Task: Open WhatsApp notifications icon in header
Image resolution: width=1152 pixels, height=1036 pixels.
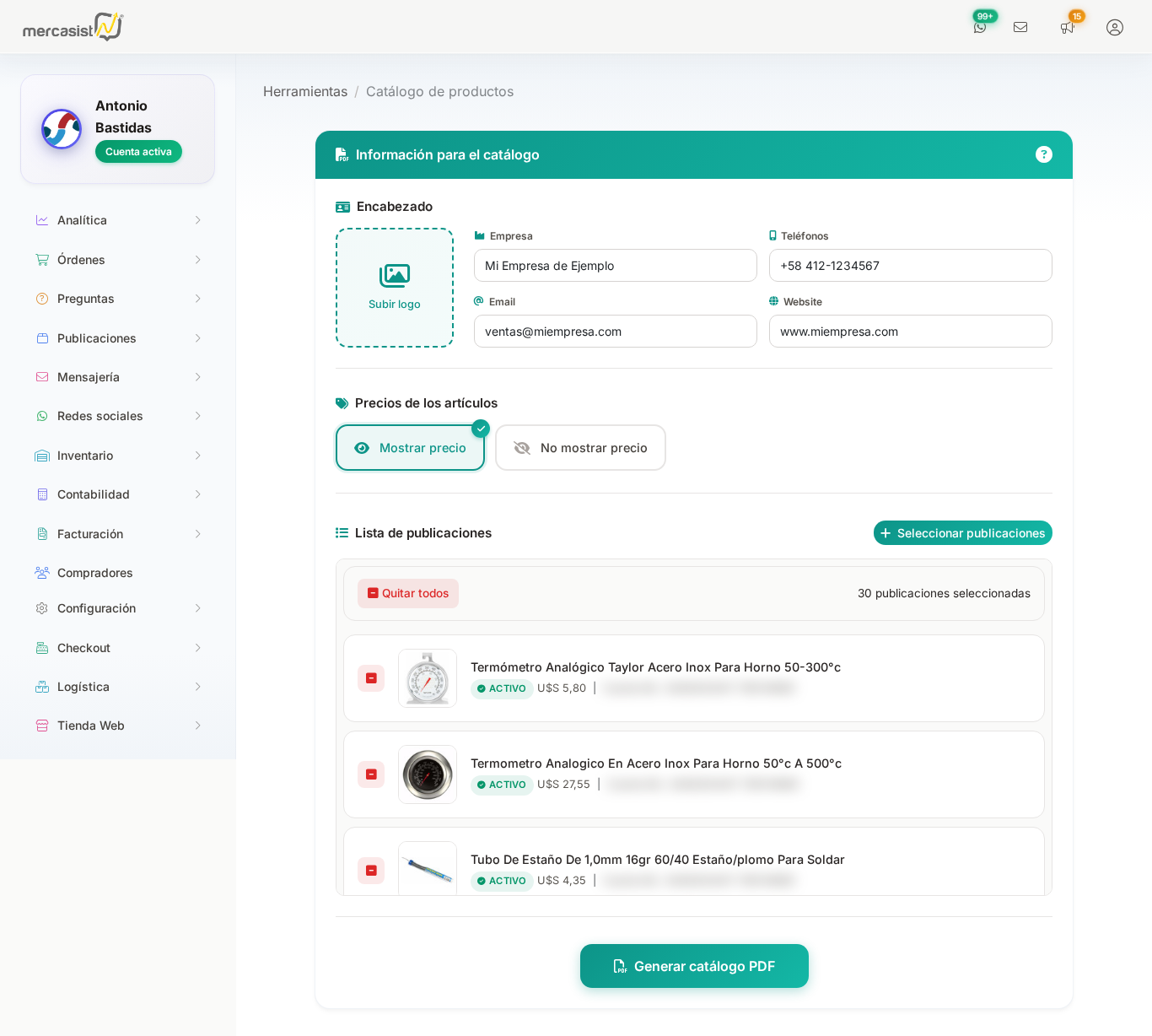Action: (980, 27)
